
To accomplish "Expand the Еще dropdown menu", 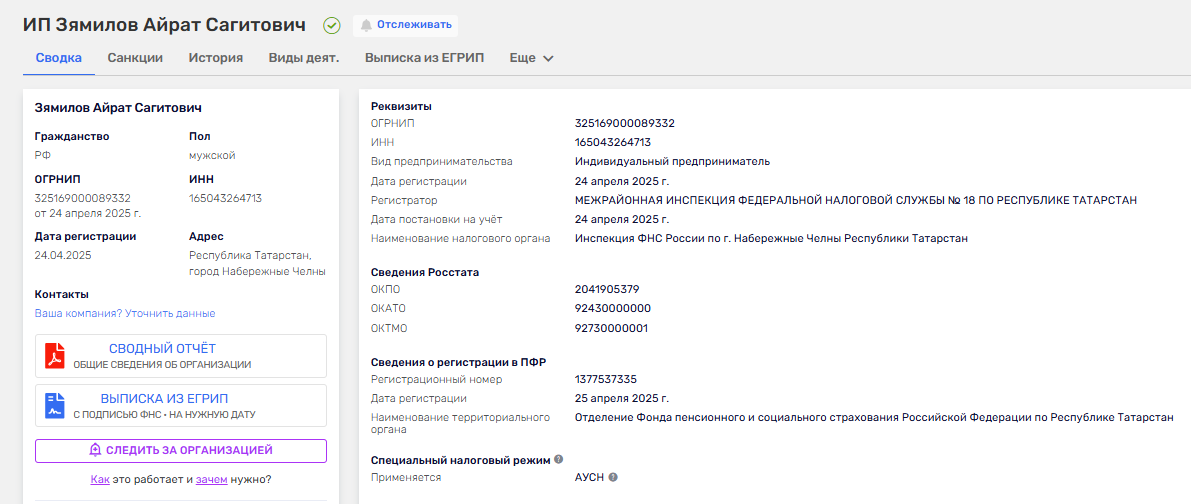I will coord(531,58).
